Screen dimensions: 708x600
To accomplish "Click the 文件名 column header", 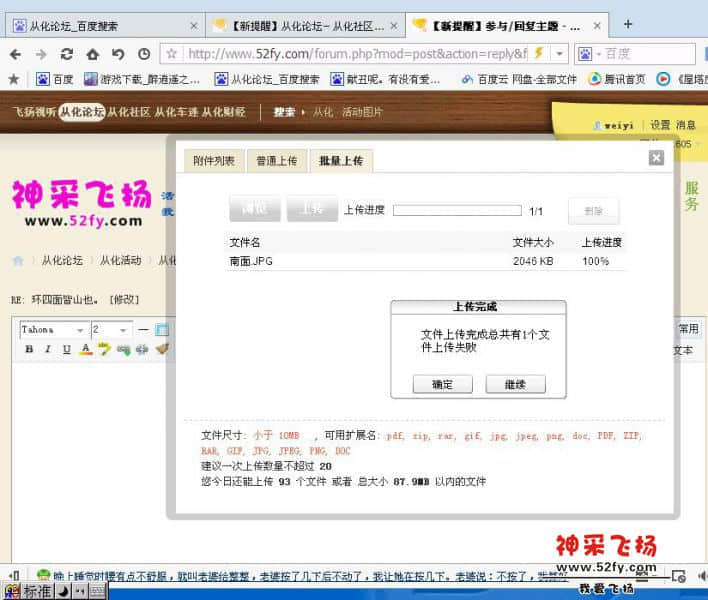I will pos(244,242).
